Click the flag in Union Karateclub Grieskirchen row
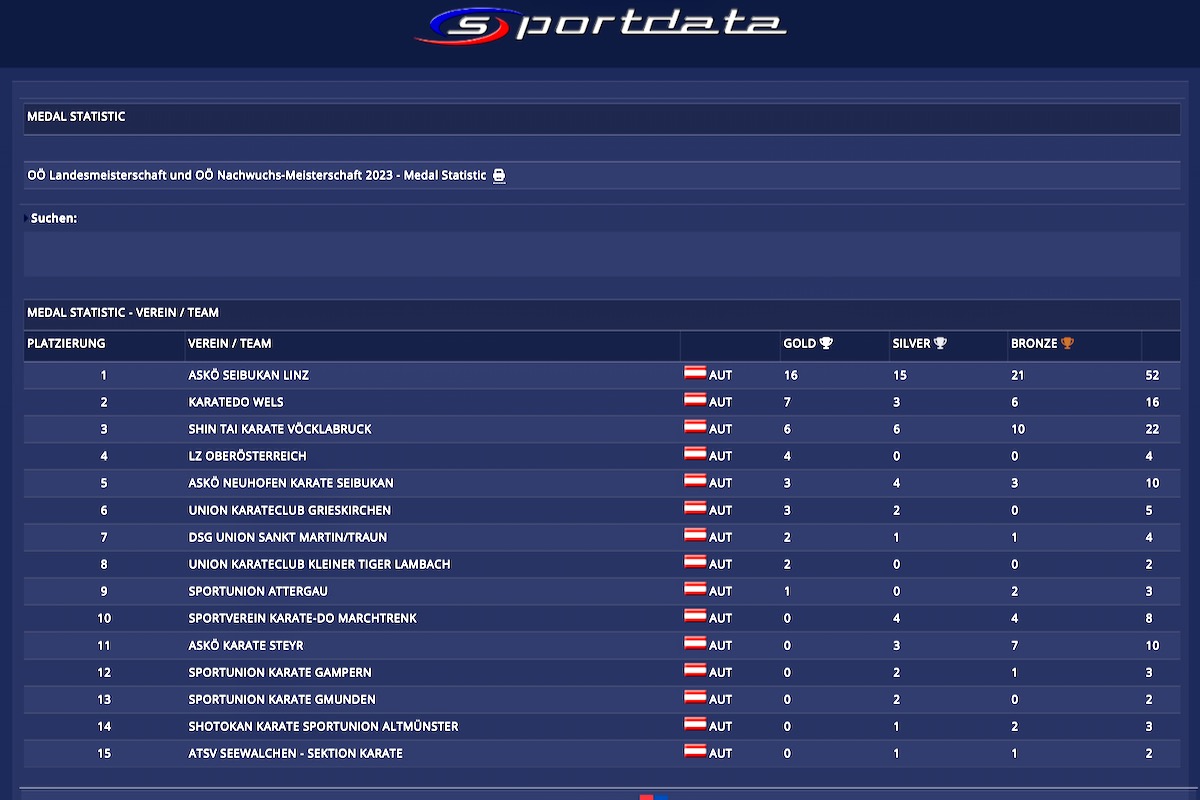The image size is (1200, 800). [695, 509]
